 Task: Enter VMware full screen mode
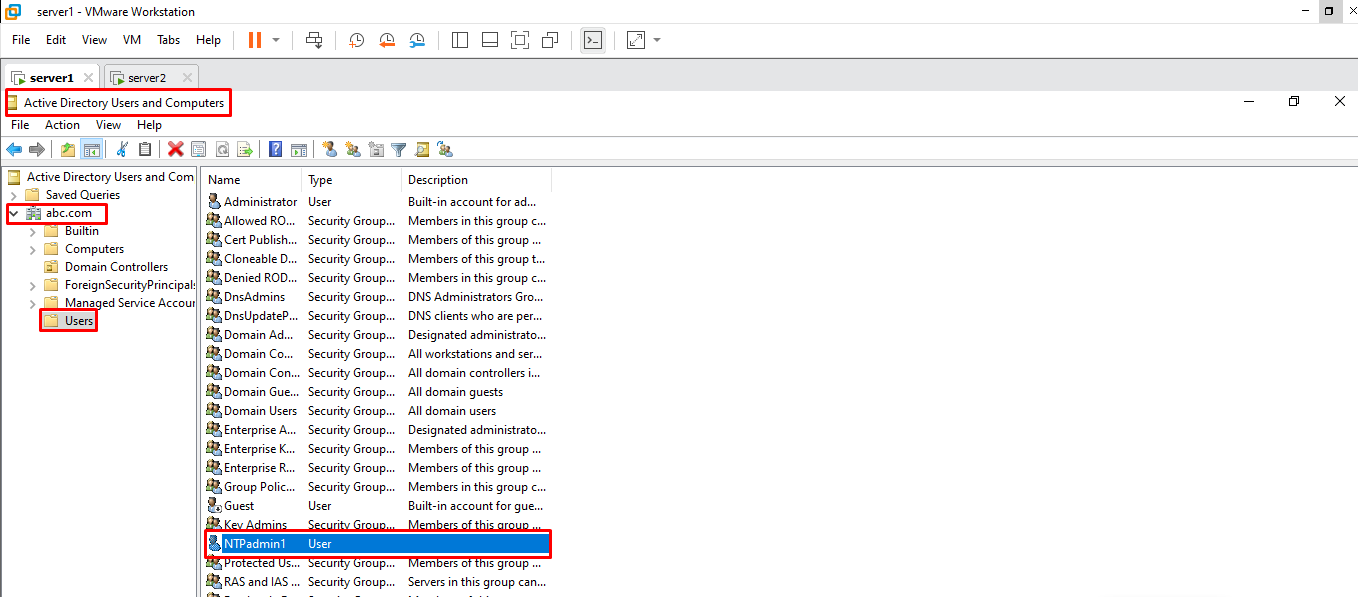(520, 40)
